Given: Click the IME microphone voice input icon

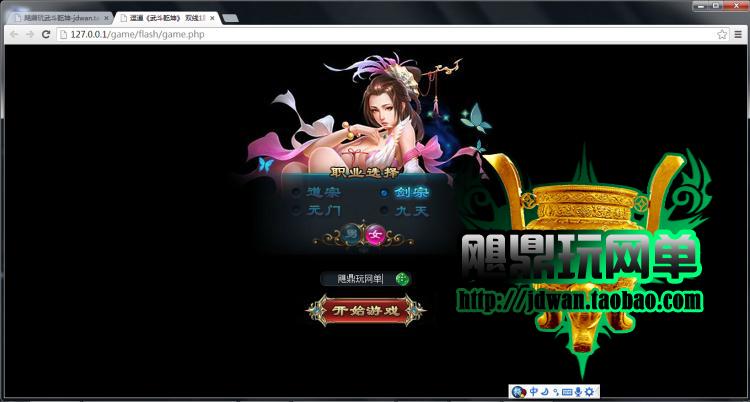Looking at the screenshot, I should pos(579,392).
